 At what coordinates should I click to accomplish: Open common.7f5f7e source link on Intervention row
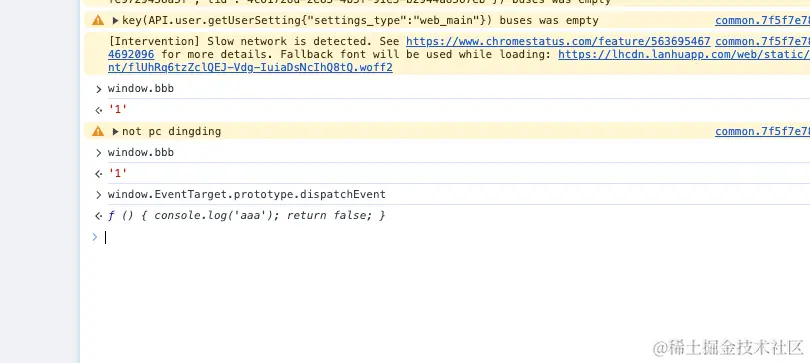pyautogui.click(x=762, y=41)
